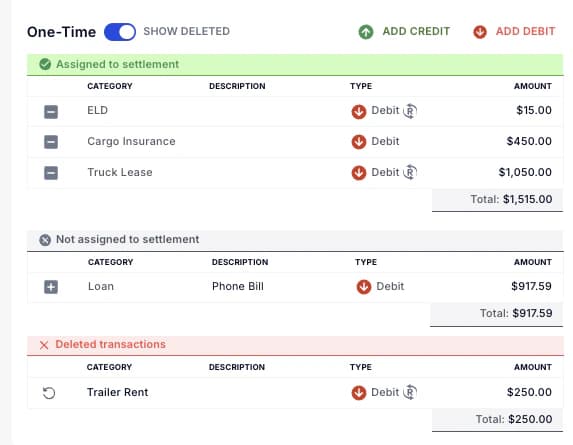Remove ELD from settlement with minus button
This screenshot has width=573, height=445.
point(51,111)
